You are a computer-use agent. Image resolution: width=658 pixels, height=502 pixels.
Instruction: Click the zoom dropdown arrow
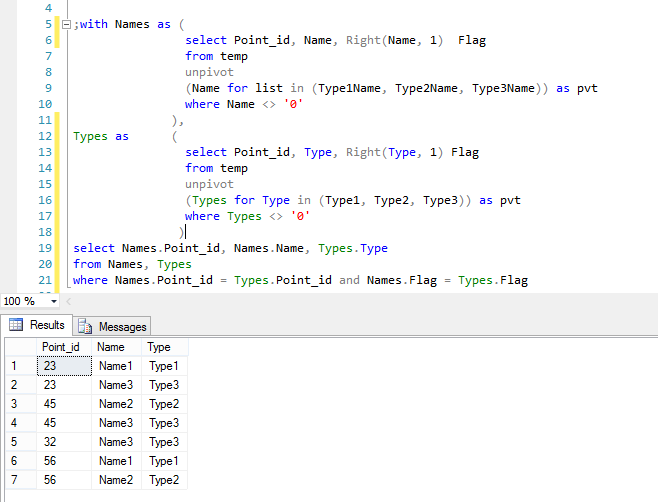pos(53,301)
